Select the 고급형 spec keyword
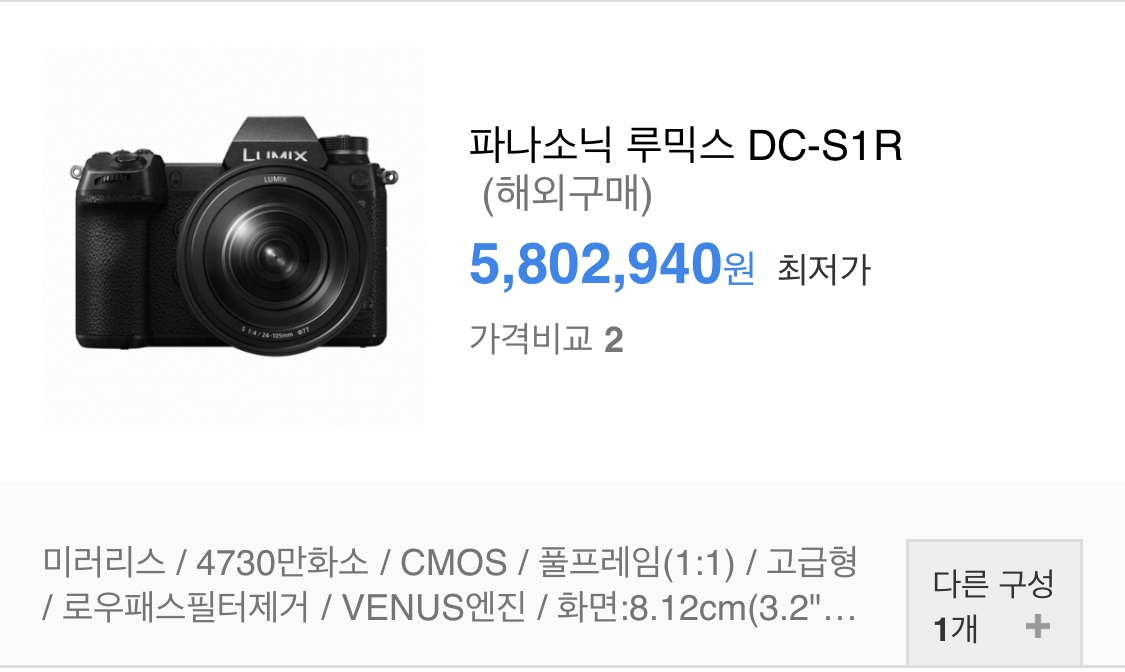Image resolution: width=1125 pixels, height=672 pixels. coord(812,562)
